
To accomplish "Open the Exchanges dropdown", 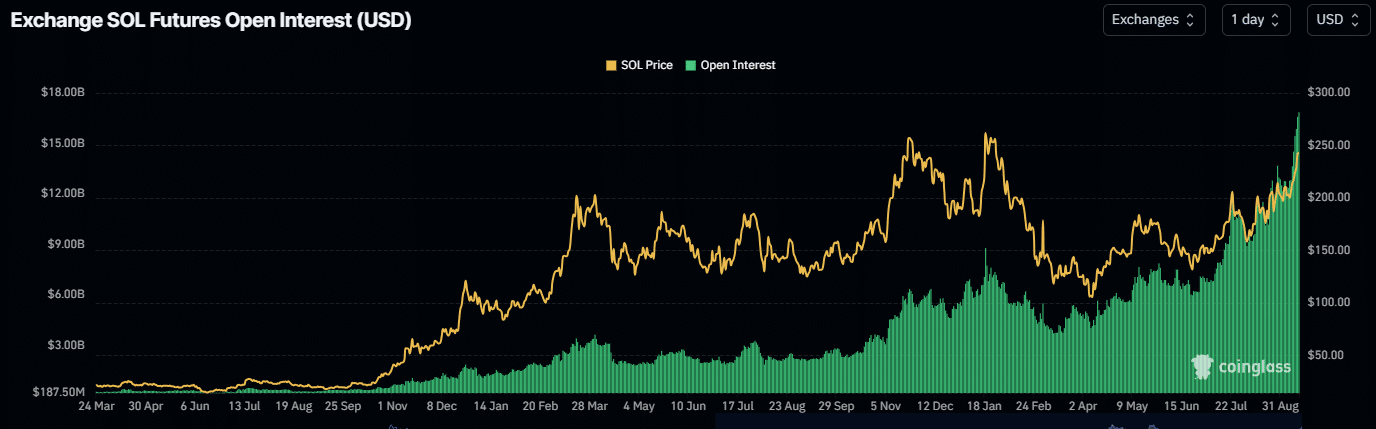I will 1153,20.
